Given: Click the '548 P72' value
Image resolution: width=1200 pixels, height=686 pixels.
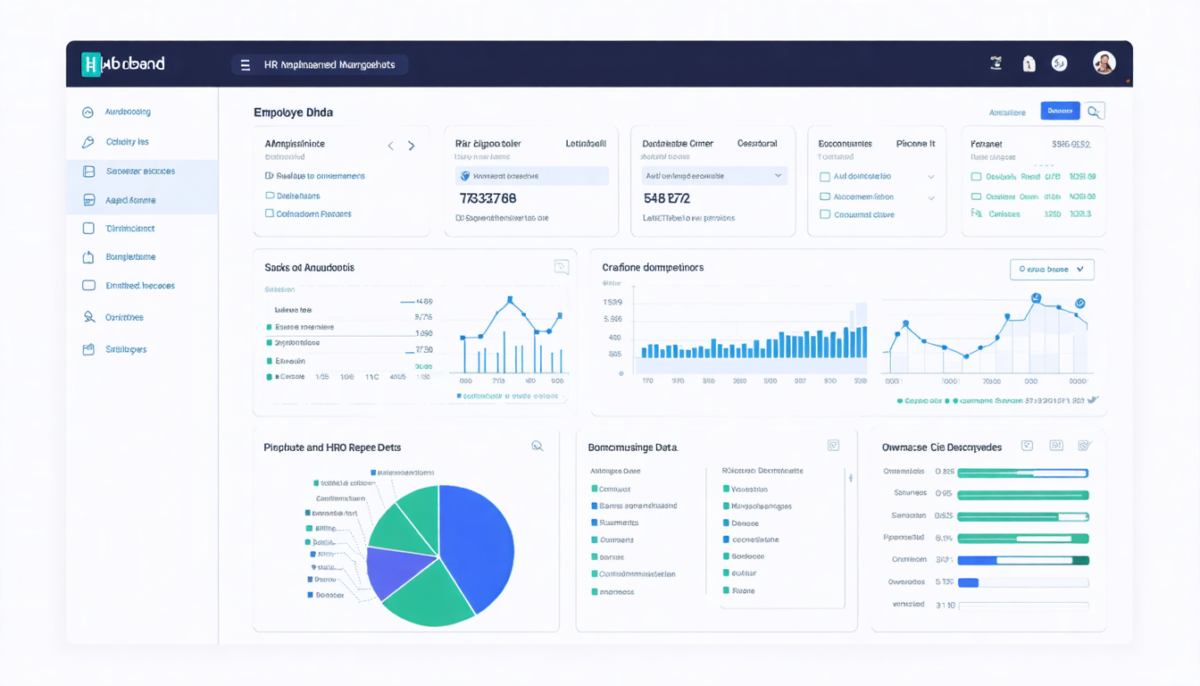Looking at the screenshot, I should [666, 198].
